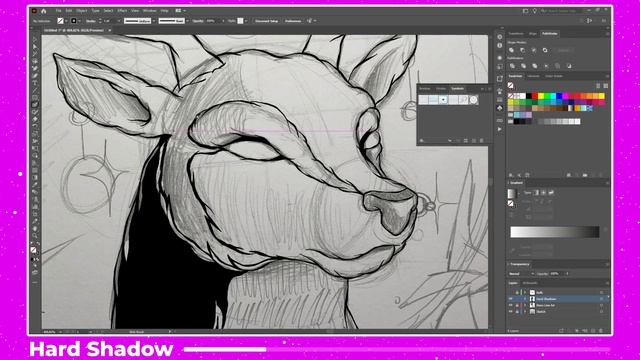The image size is (640, 360).
Task: Click the Expand button in Pathfinder panel
Action: click(564, 50)
